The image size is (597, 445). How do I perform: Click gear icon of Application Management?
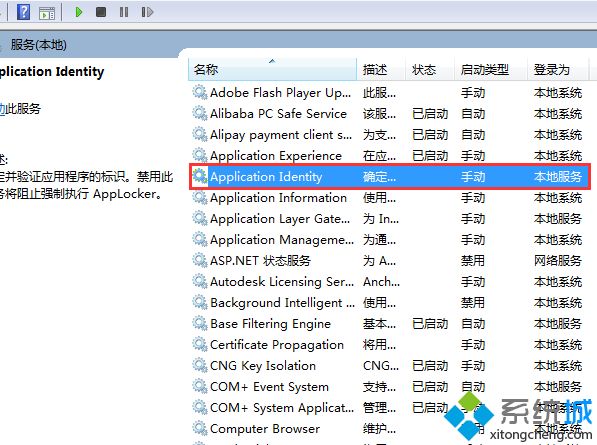(x=200, y=239)
